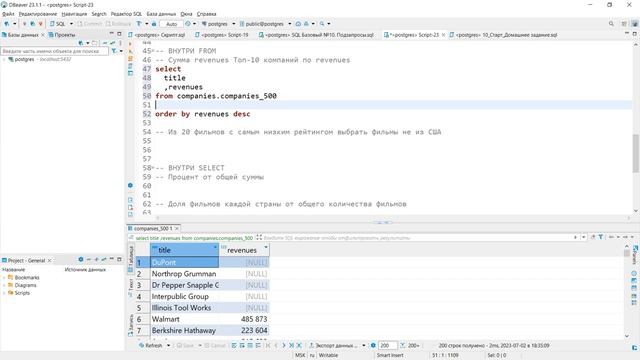Close the Project - General panel tab

click(50, 260)
